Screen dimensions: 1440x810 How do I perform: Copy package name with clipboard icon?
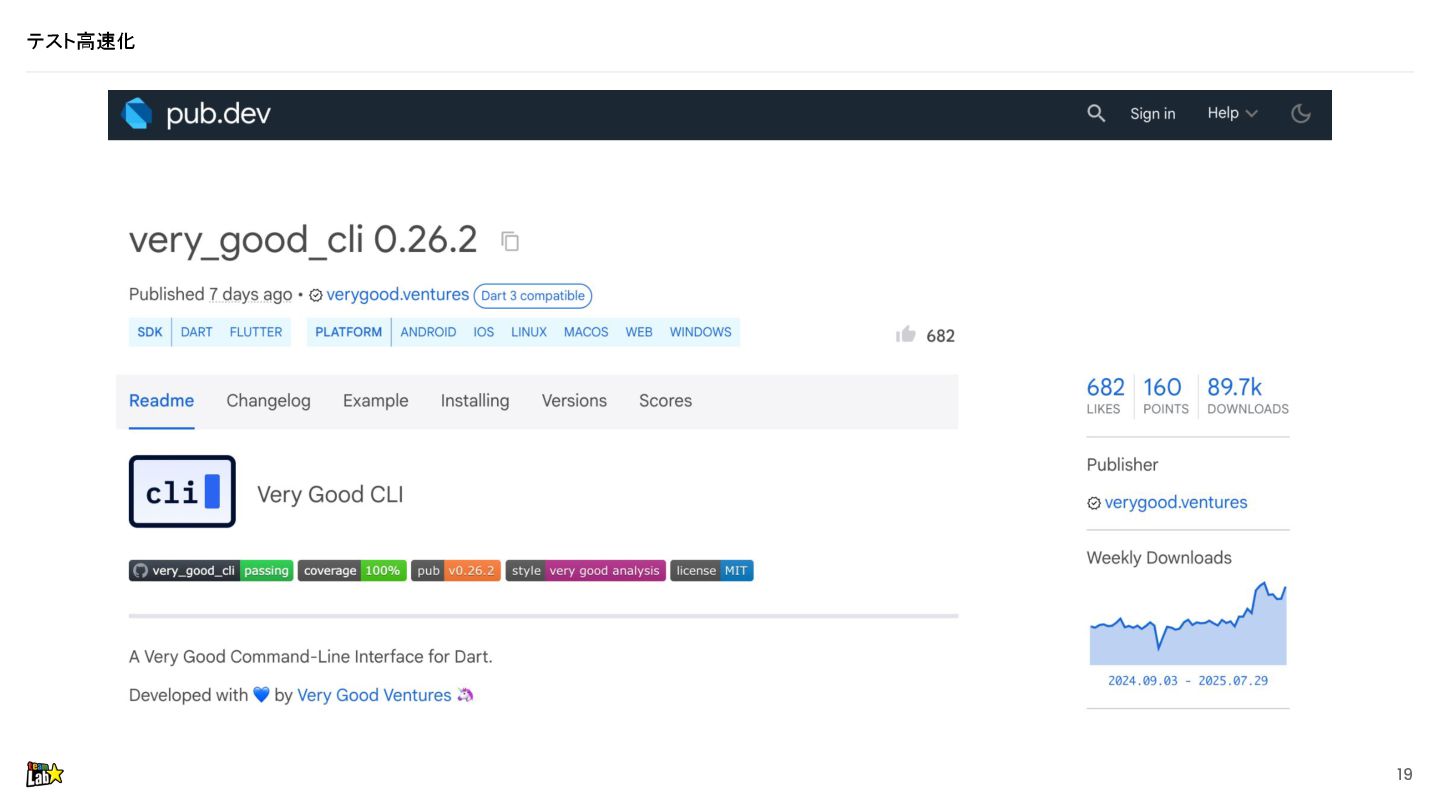pos(510,241)
